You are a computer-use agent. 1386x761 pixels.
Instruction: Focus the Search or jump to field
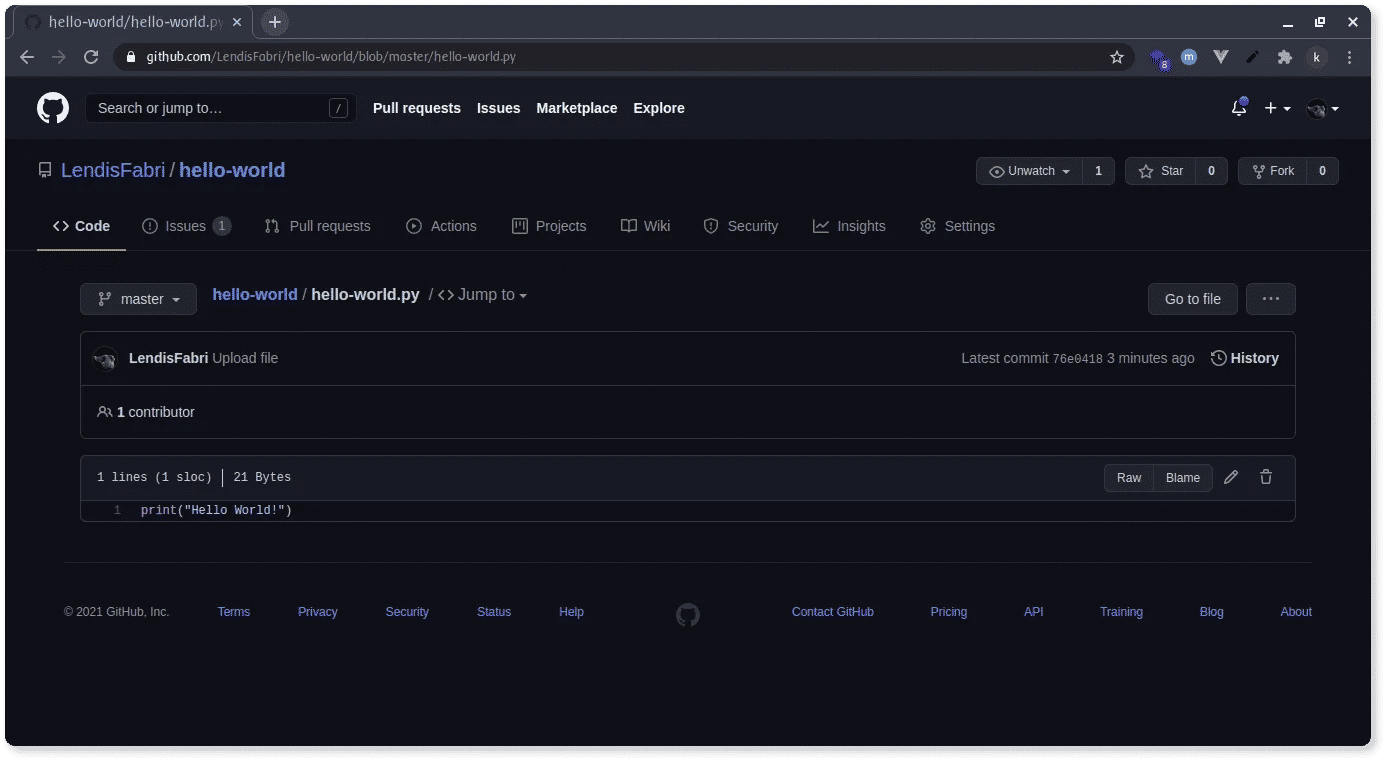coord(221,108)
